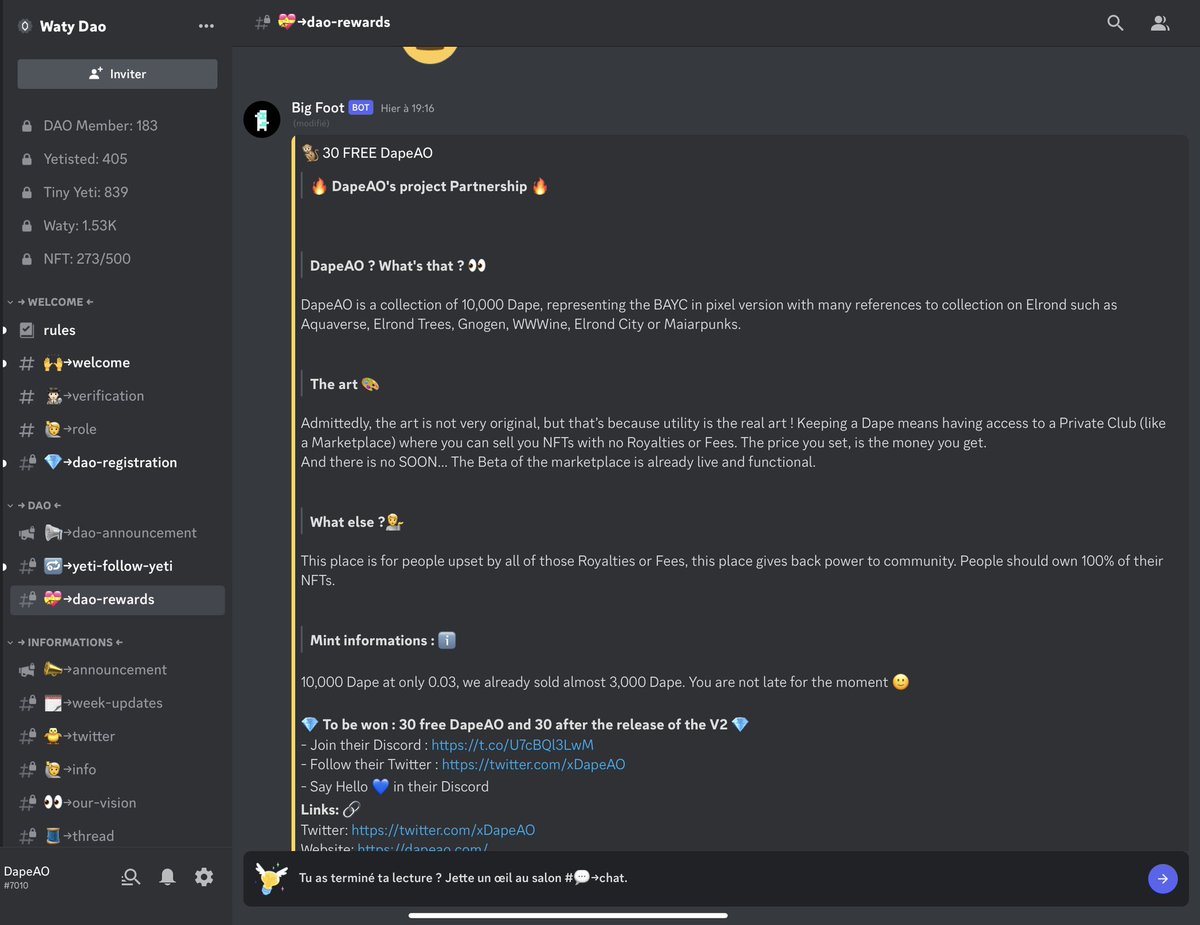This screenshot has height=925, width=1200.
Task: Click the Waty Dao server badge icon
Action: click(24, 26)
